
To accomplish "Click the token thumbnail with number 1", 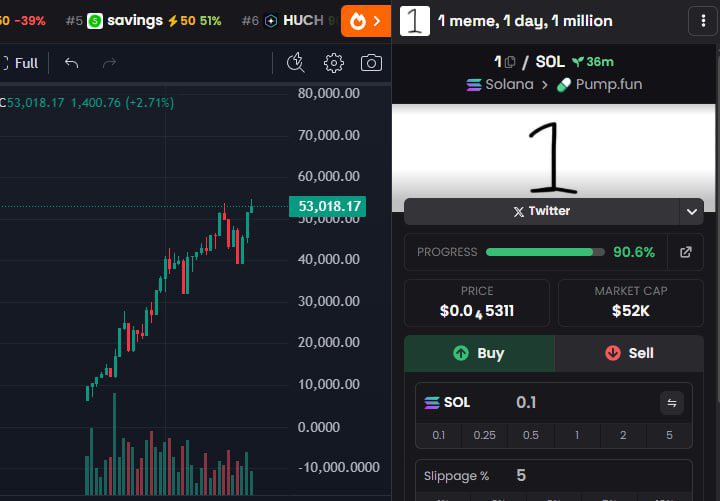I will point(415,21).
